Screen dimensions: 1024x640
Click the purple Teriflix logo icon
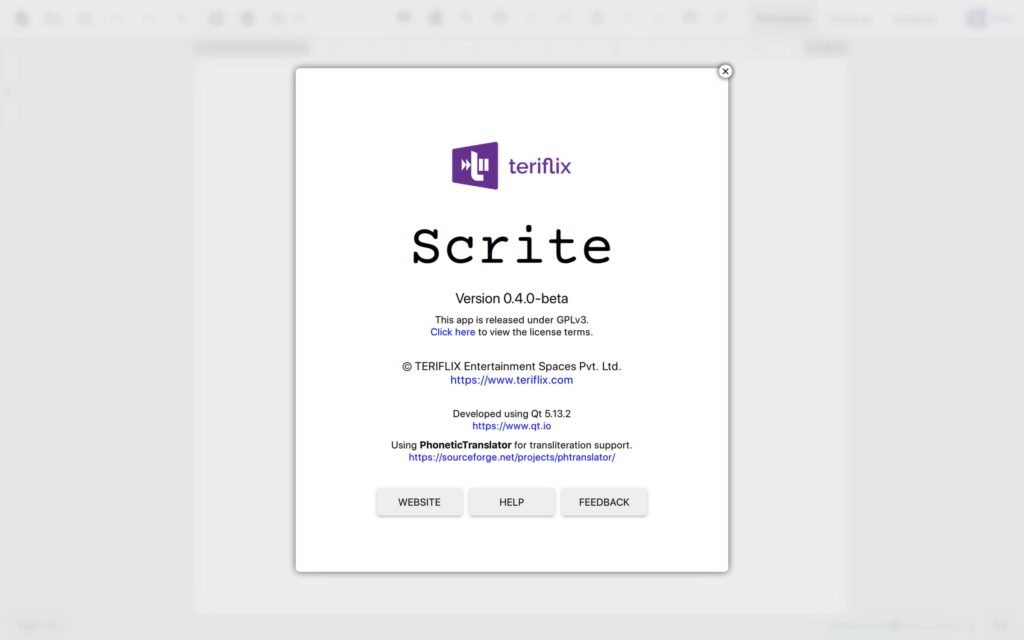click(475, 166)
